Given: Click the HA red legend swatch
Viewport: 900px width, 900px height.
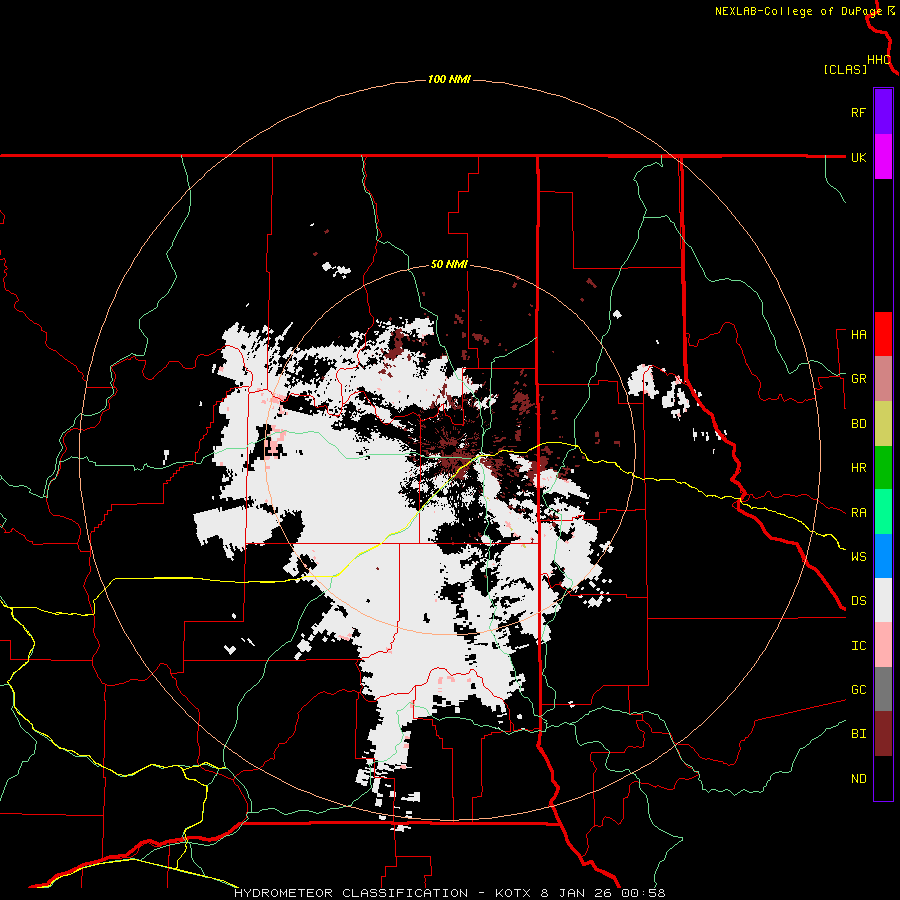Looking at the screenshot, I should click(x=883, y=334).
